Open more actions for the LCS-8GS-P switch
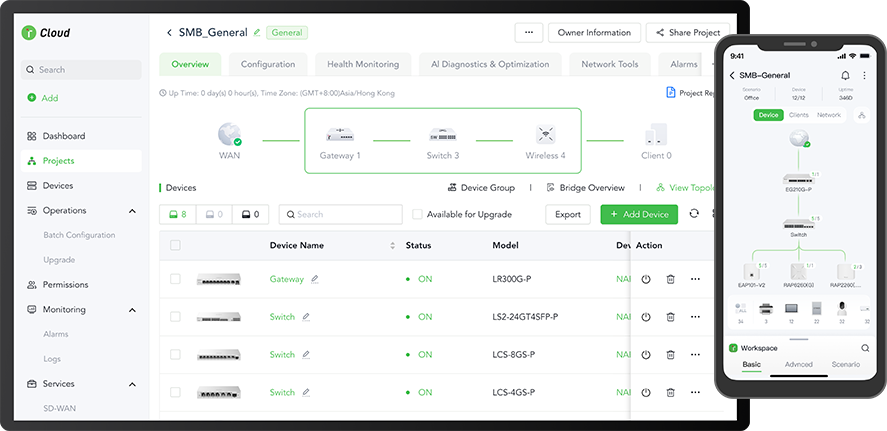Viewport: 887px width, 431px height. click(696, 355)
